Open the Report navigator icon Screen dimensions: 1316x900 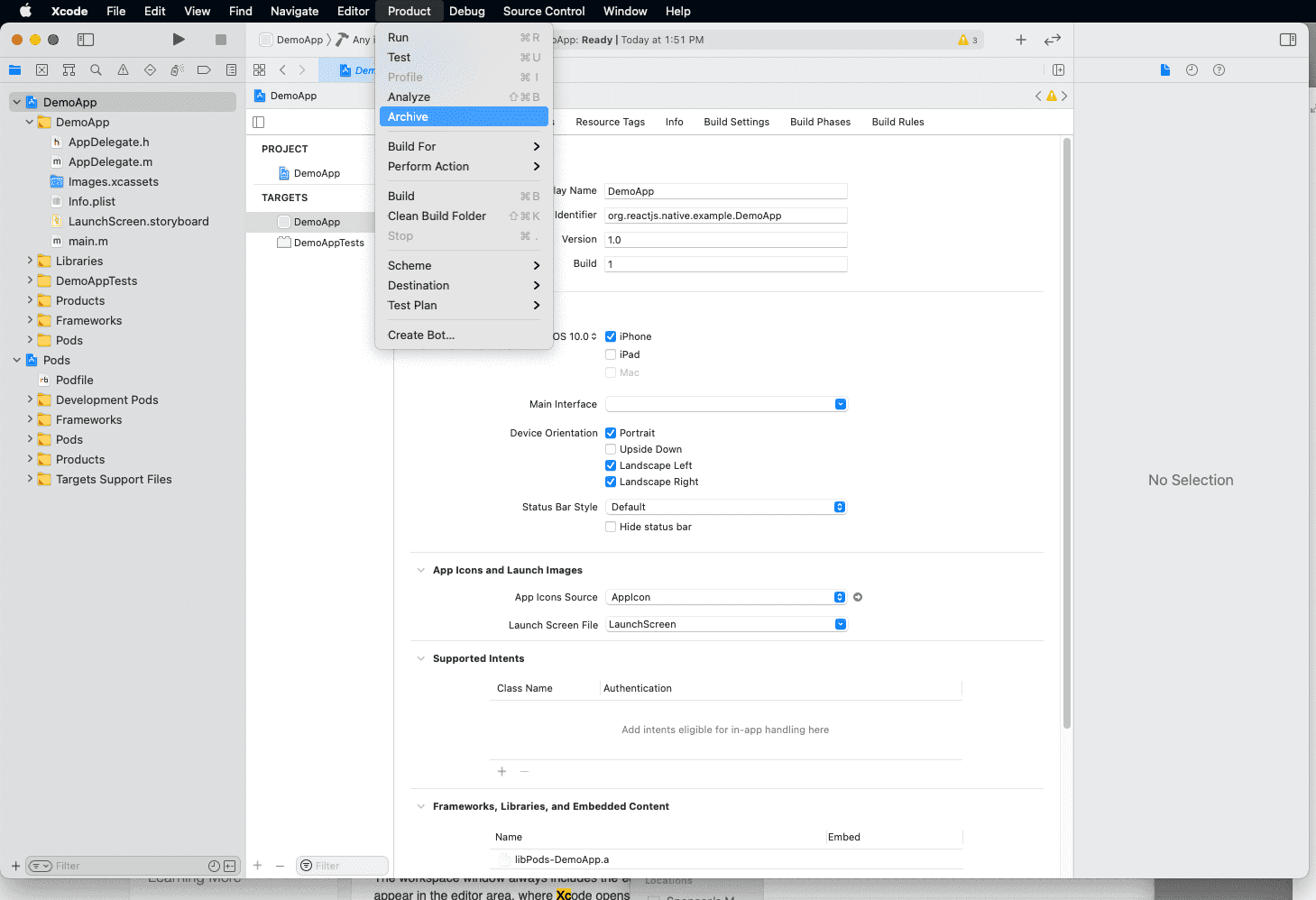231,69
